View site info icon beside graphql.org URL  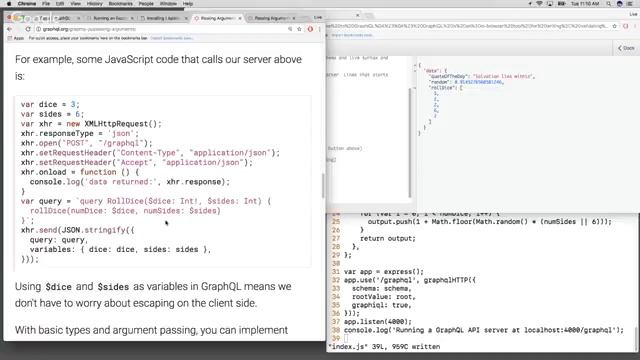[38, 29]
